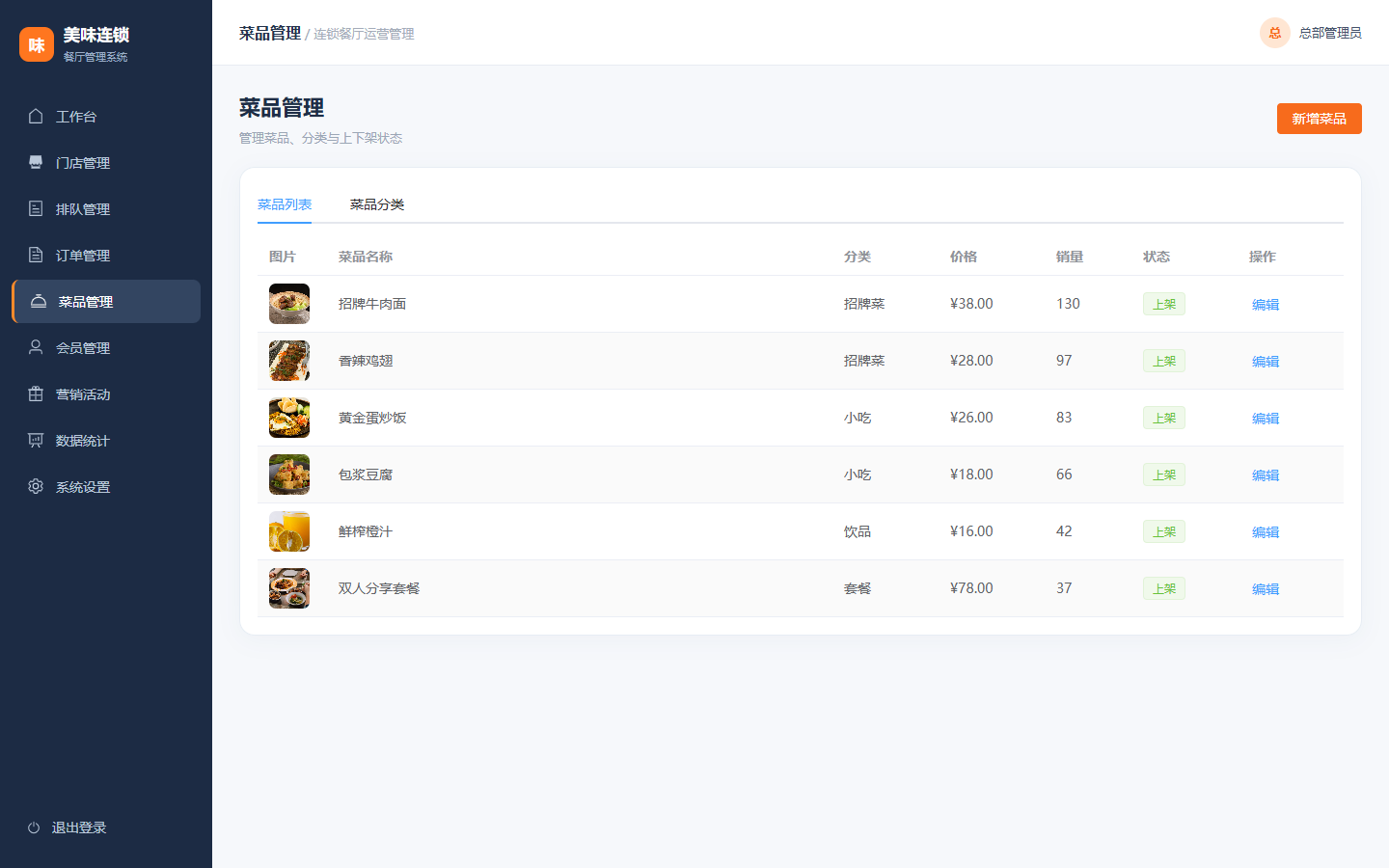Click the 美味连锁 logo icon

click(x=37, y=44)
